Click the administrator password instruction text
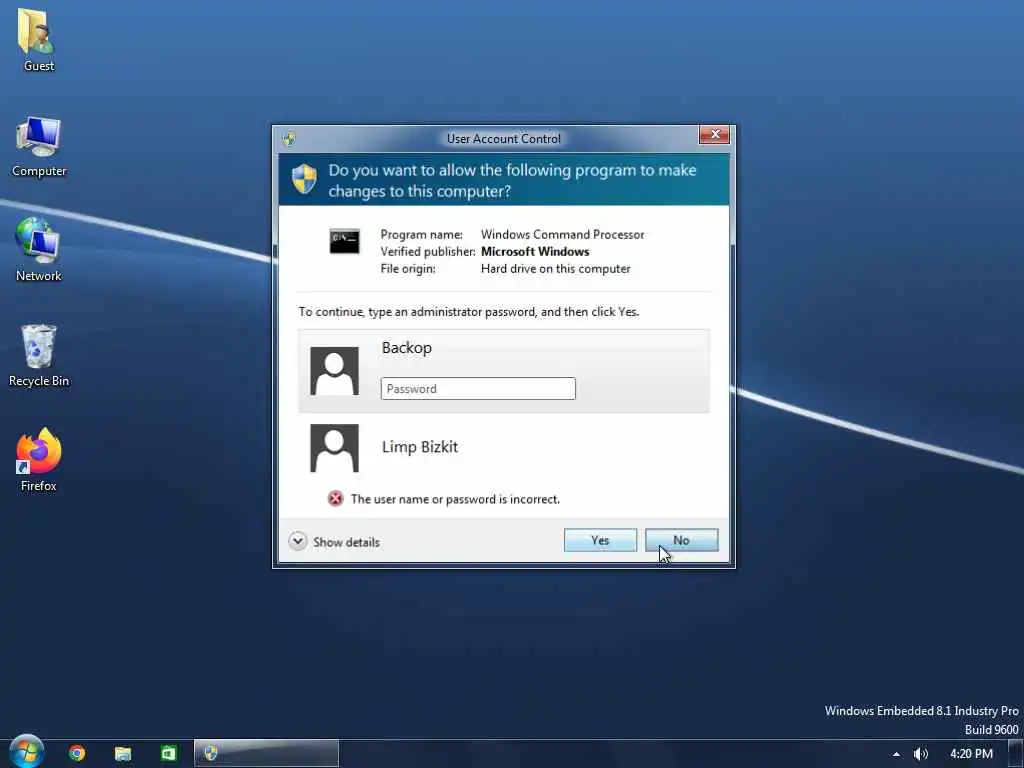Viewport: 1024px width, 768px height. [x=469, y=312]
